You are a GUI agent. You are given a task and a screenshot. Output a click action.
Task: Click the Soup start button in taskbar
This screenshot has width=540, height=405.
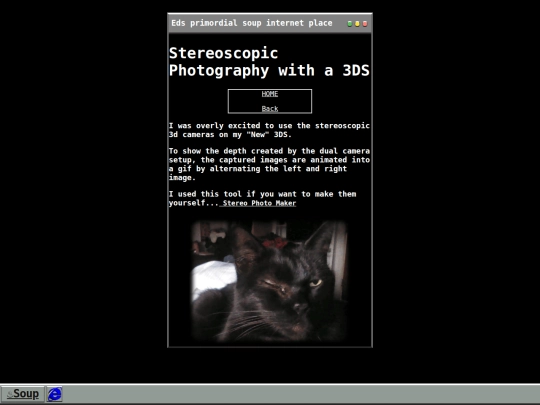coord(23,394)
